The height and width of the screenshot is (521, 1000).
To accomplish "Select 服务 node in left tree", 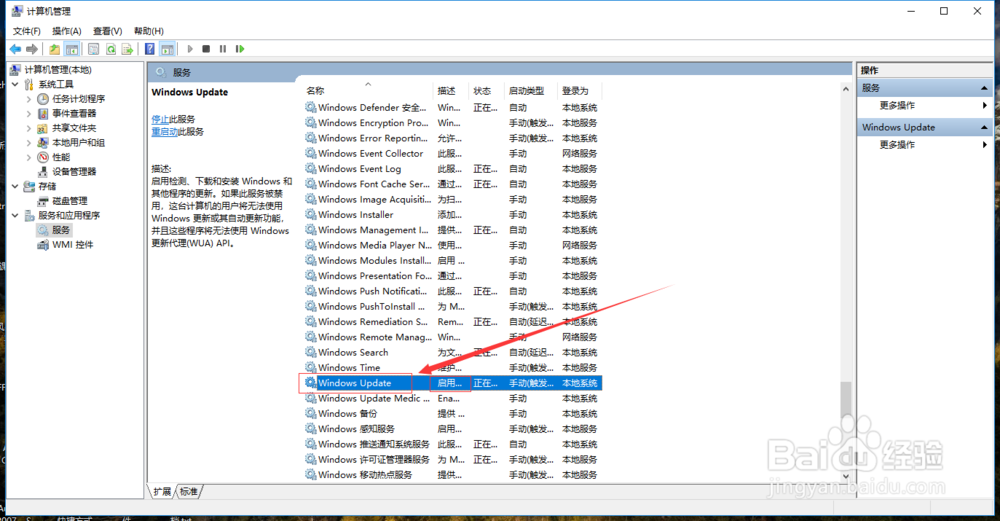I will click(61, 230).
